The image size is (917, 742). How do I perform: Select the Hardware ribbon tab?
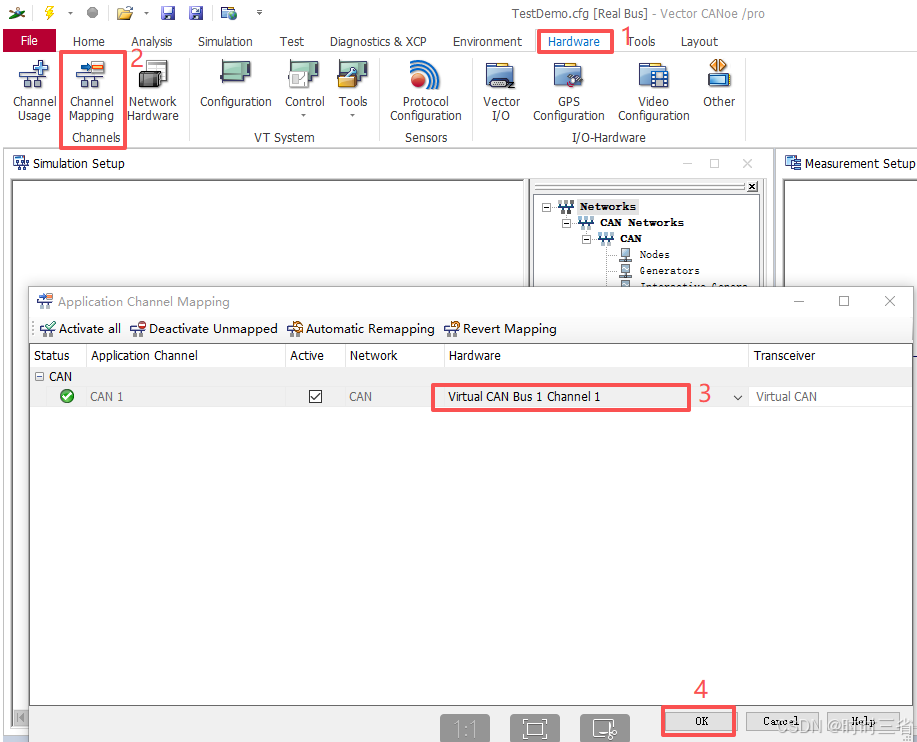574,42
